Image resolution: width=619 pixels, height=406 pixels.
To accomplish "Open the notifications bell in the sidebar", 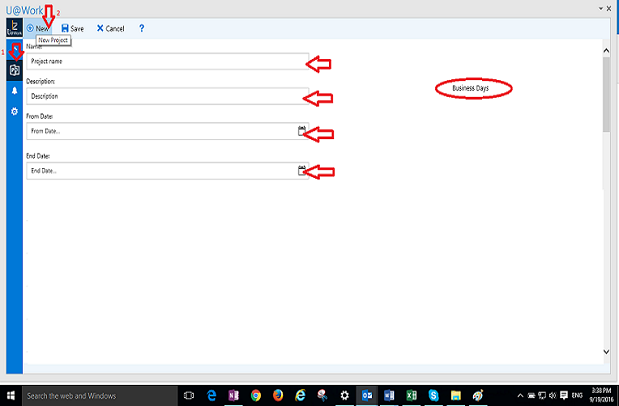I will 14,91.
